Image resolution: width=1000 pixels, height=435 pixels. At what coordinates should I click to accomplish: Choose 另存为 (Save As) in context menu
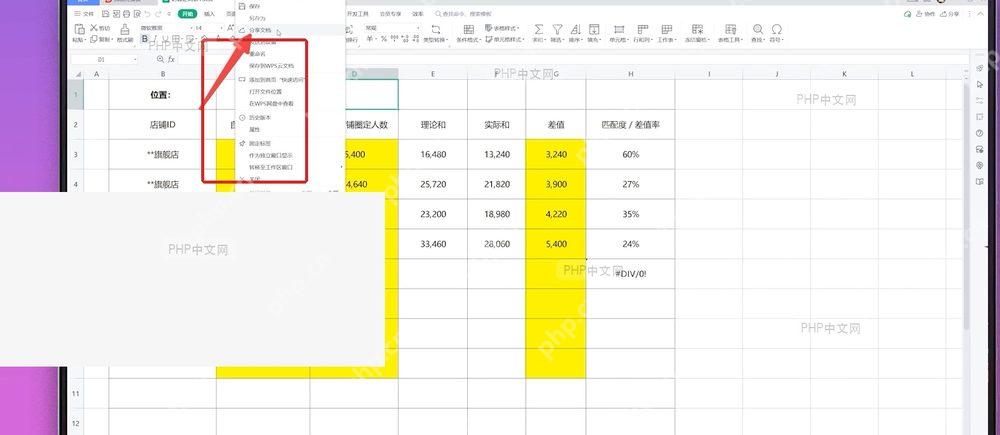coord(290,18)
